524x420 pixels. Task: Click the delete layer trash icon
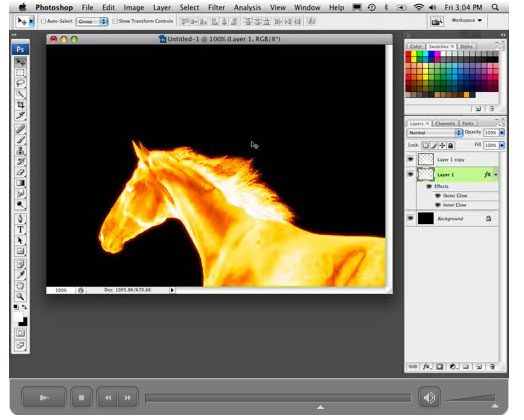[x=492, y=367]
